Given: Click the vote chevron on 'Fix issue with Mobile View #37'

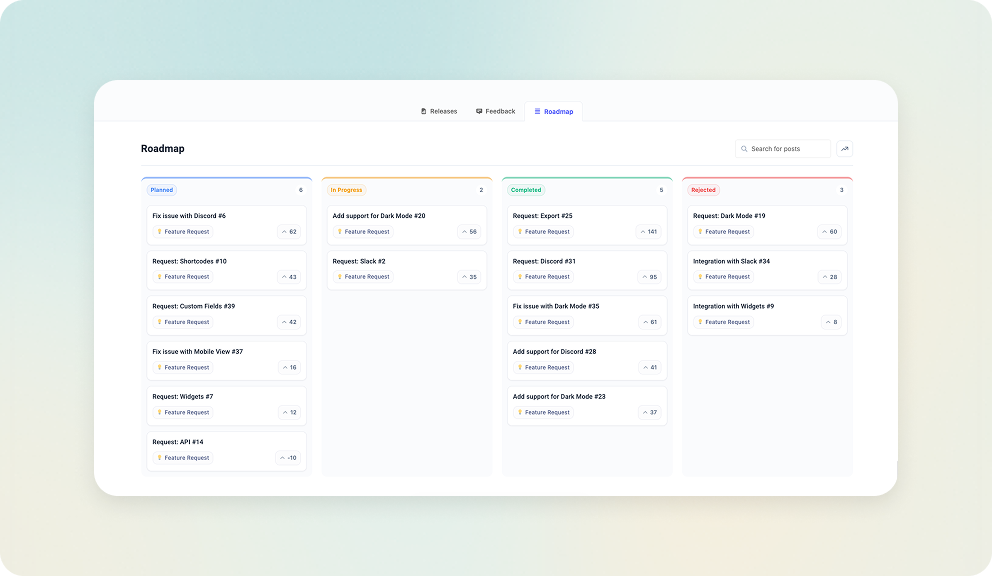Looking at the screenshot, I should [287, 367].
